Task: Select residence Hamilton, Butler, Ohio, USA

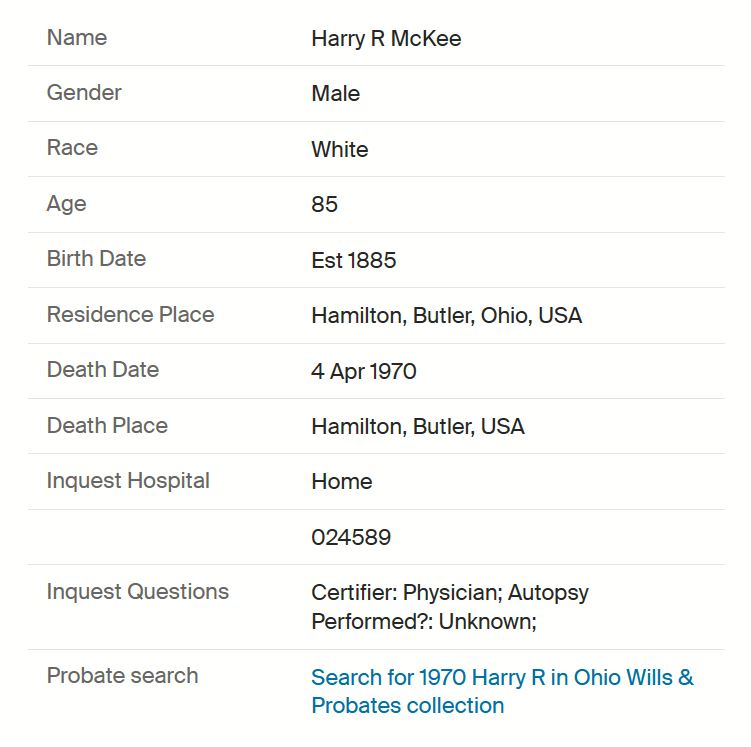Action: point(446,316)
